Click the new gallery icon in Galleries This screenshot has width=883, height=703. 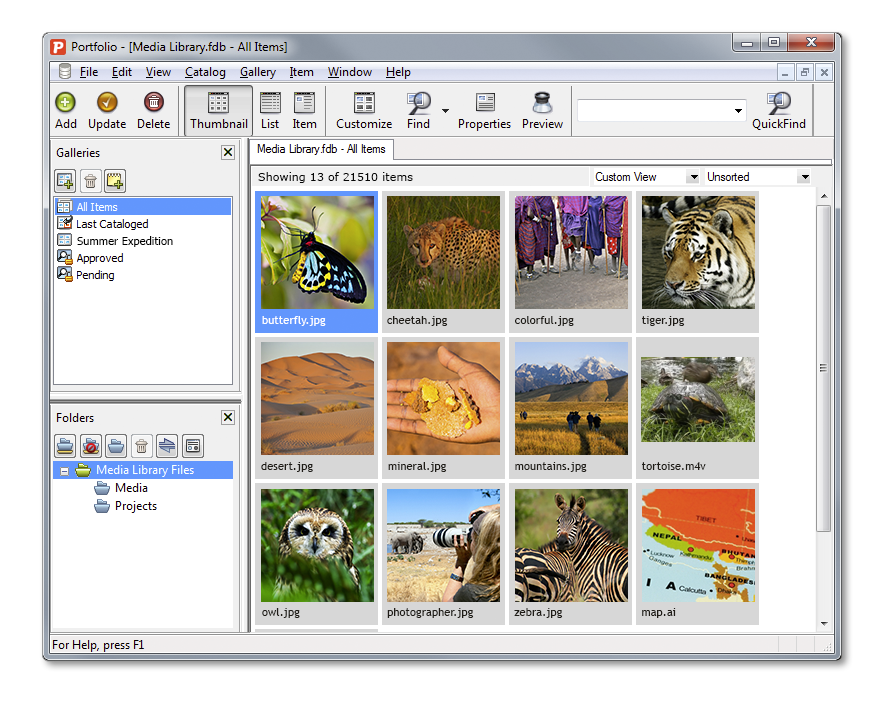(x=65, y=181)
